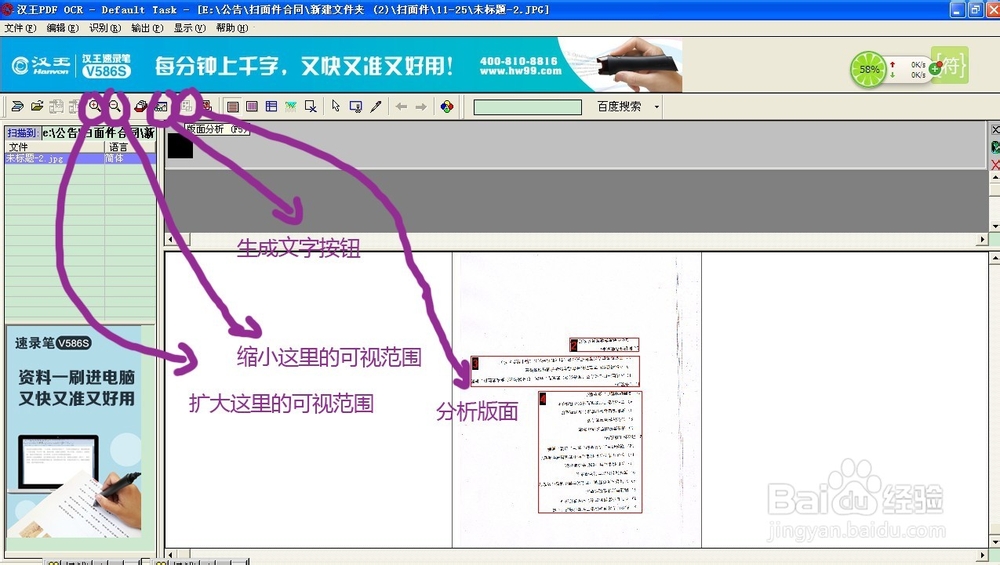Select the image region tool icon

coord(291,106)
